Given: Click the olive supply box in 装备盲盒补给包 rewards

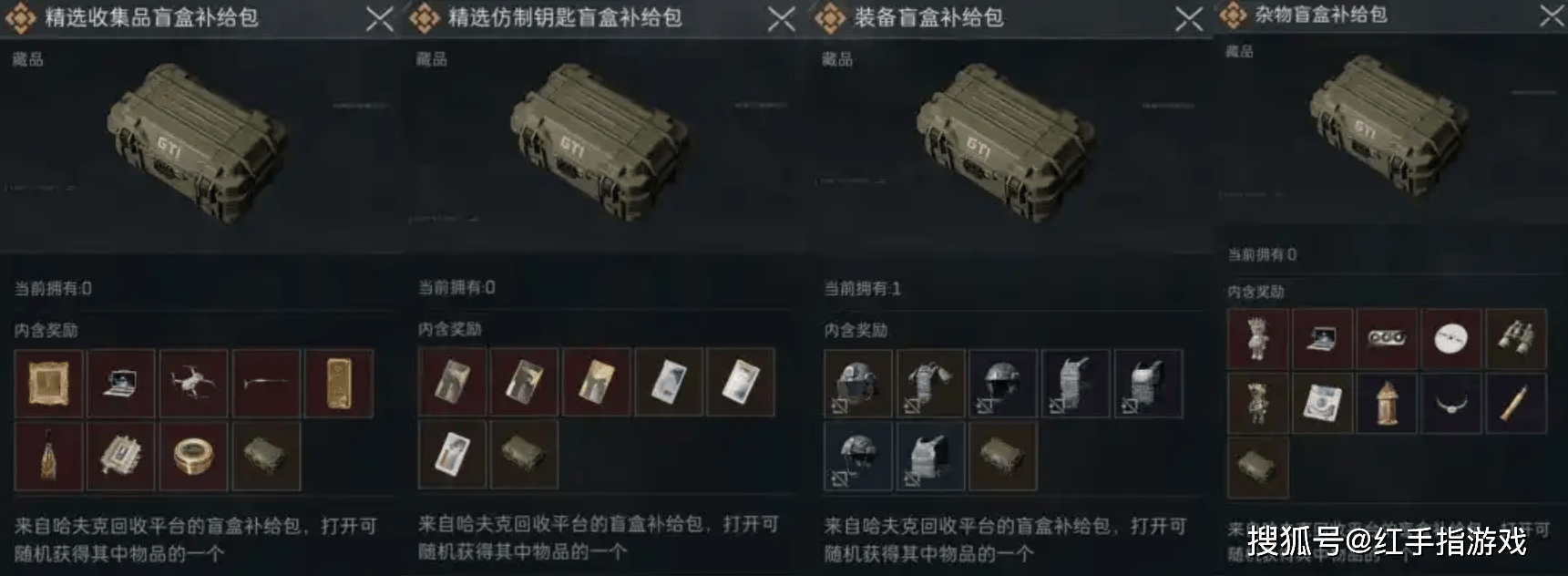Looking at the screenshot, I should coord(1002,456).
